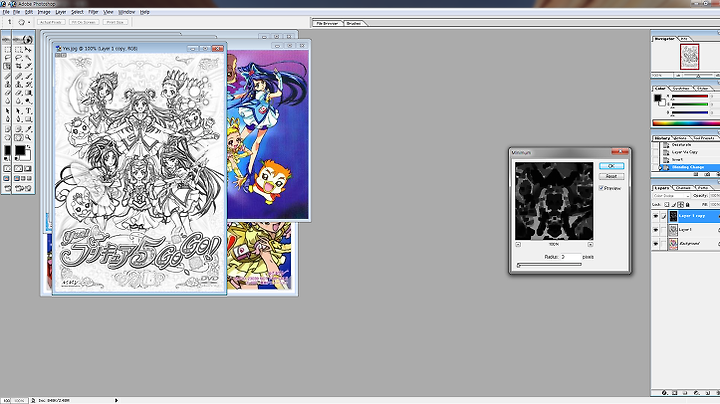720x404 pixels.
Task: Click the Print Size button
Action: point(115,22)
